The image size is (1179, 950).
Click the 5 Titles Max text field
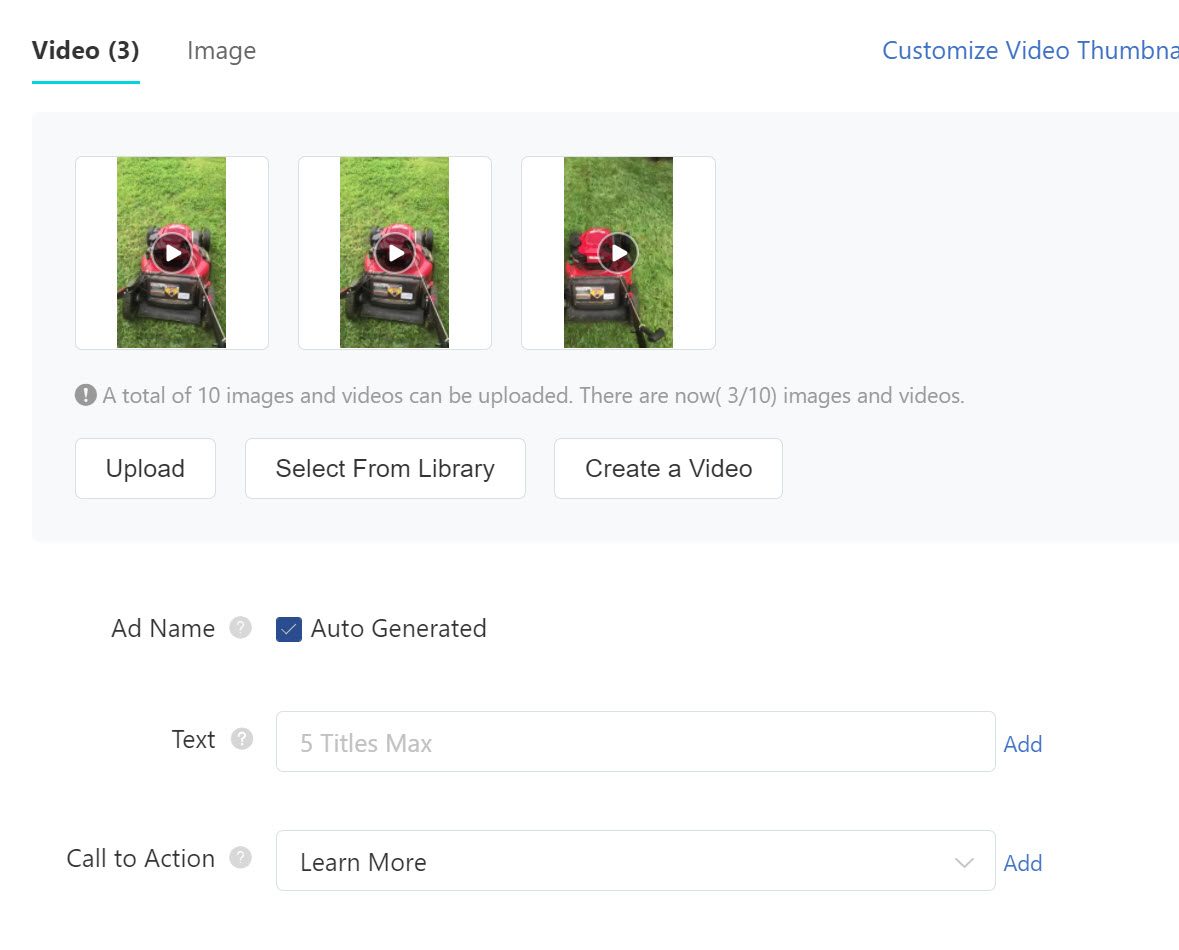(x=635, y=742)
